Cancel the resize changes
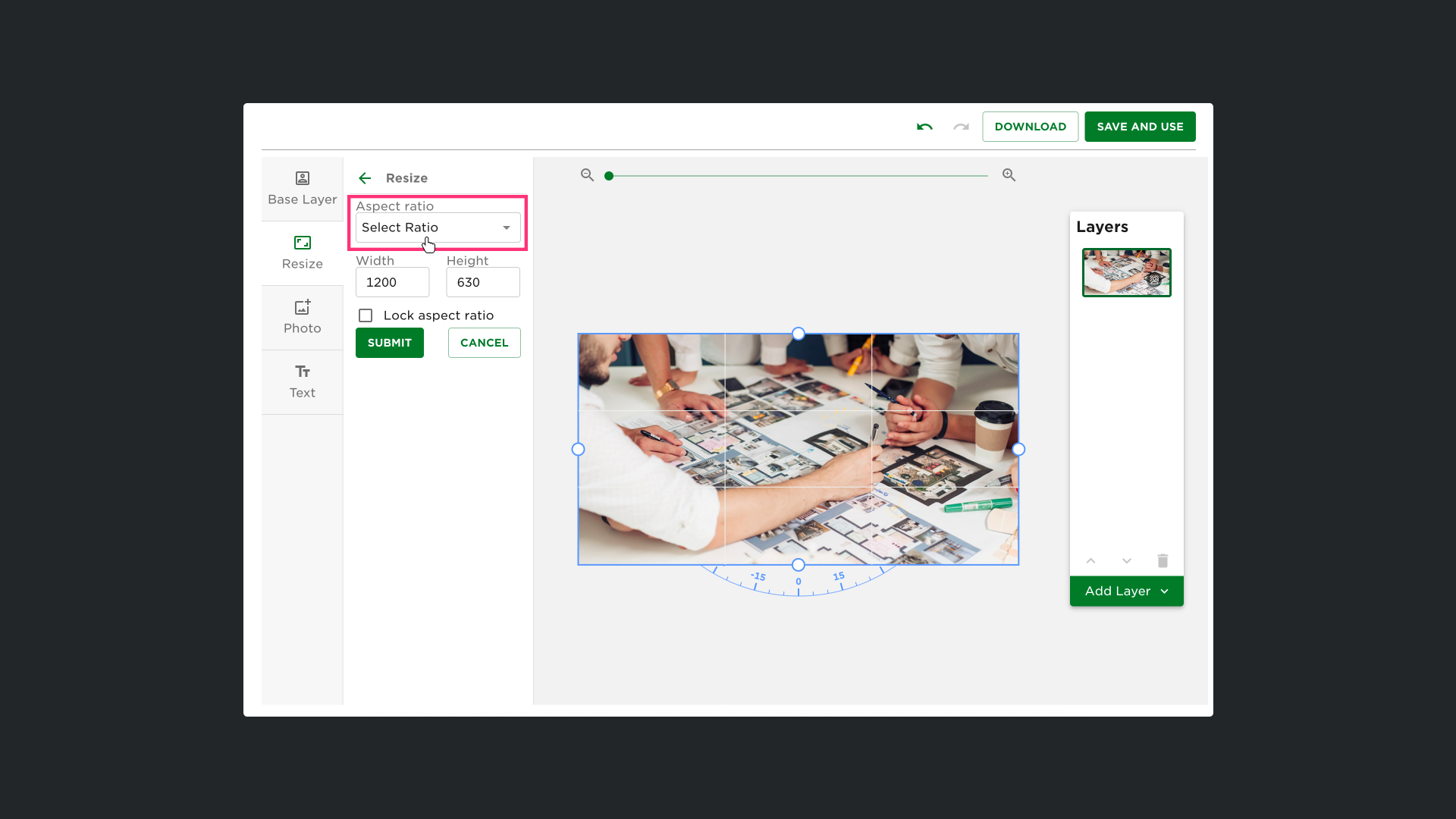This screenshot has height=819, width=1456. click(485, 343)
